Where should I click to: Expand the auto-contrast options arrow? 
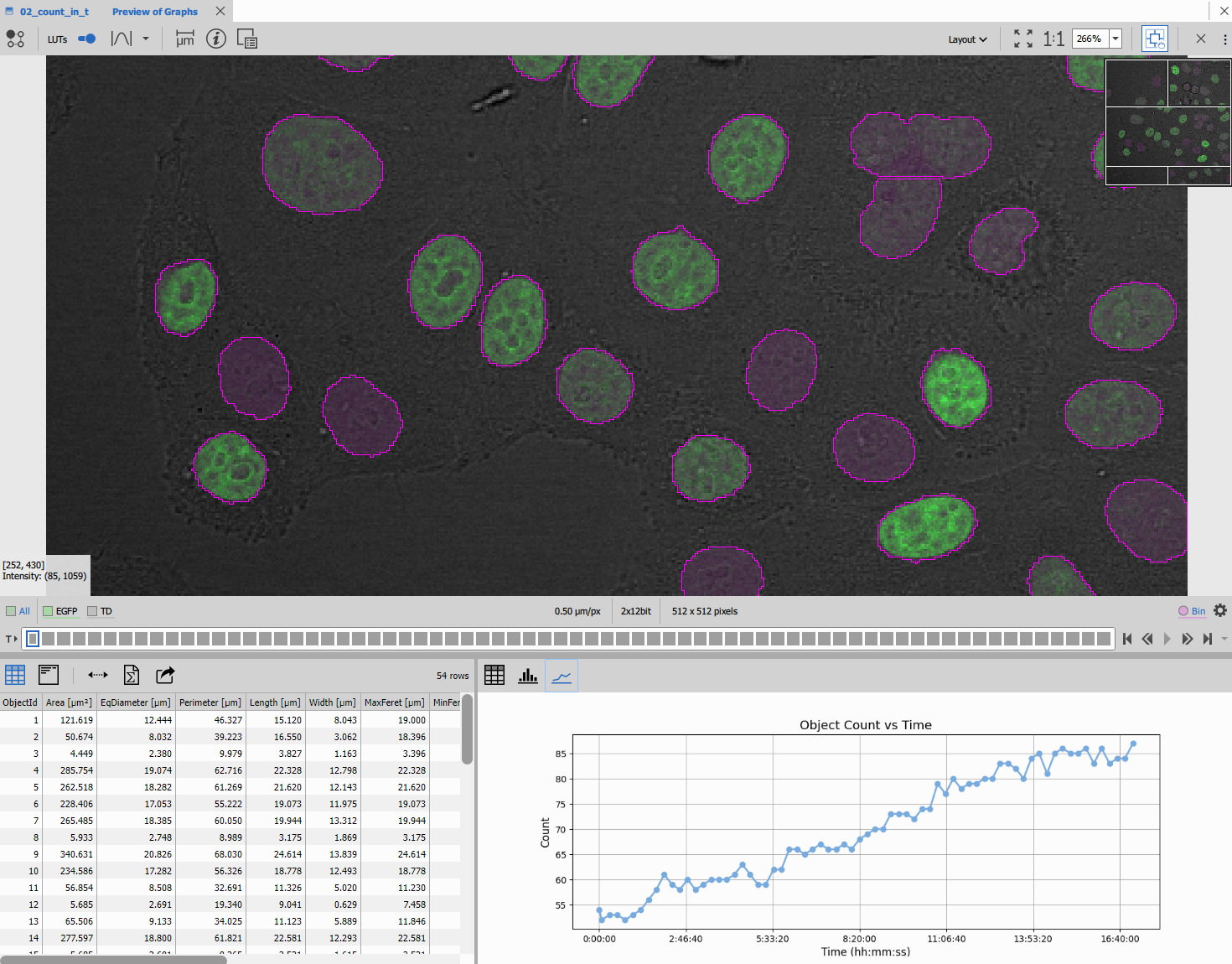(x=146, y=39)
